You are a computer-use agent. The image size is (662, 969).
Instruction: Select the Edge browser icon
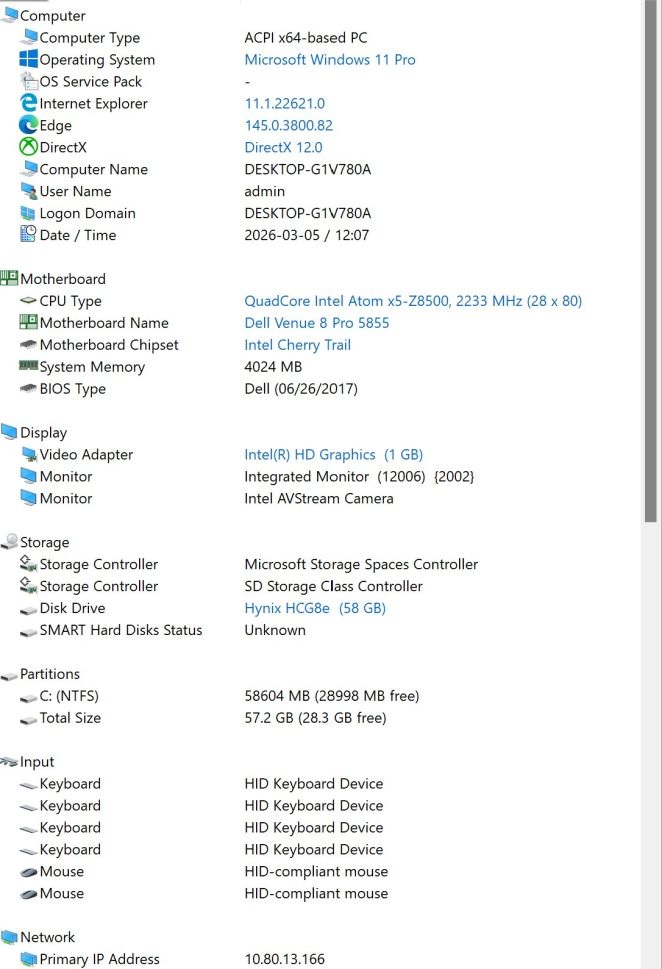pyautogui.click(x=28, y=126)
